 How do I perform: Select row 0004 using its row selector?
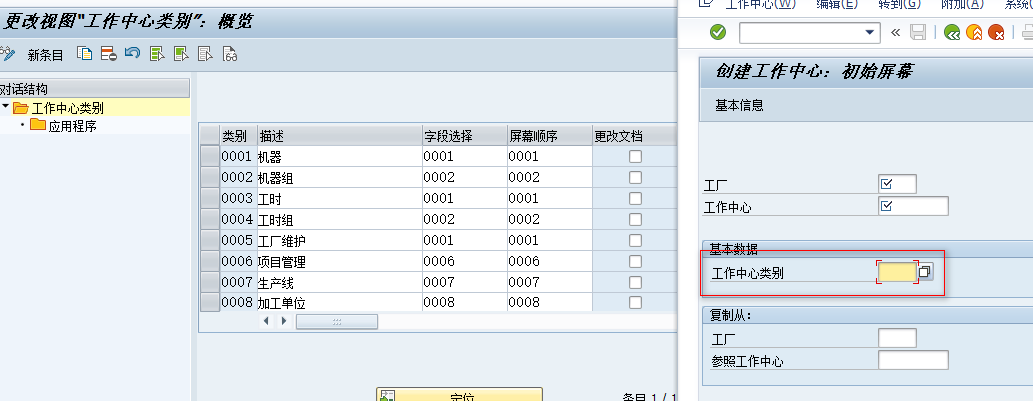point(209,219)
